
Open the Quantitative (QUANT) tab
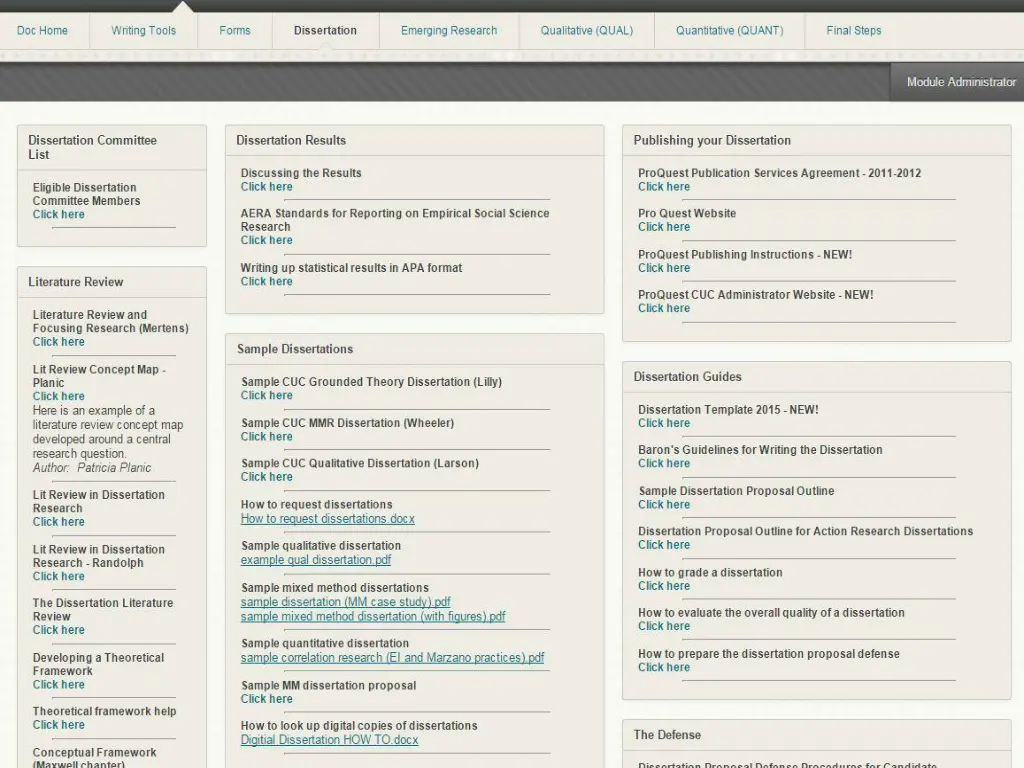(729, 31)
